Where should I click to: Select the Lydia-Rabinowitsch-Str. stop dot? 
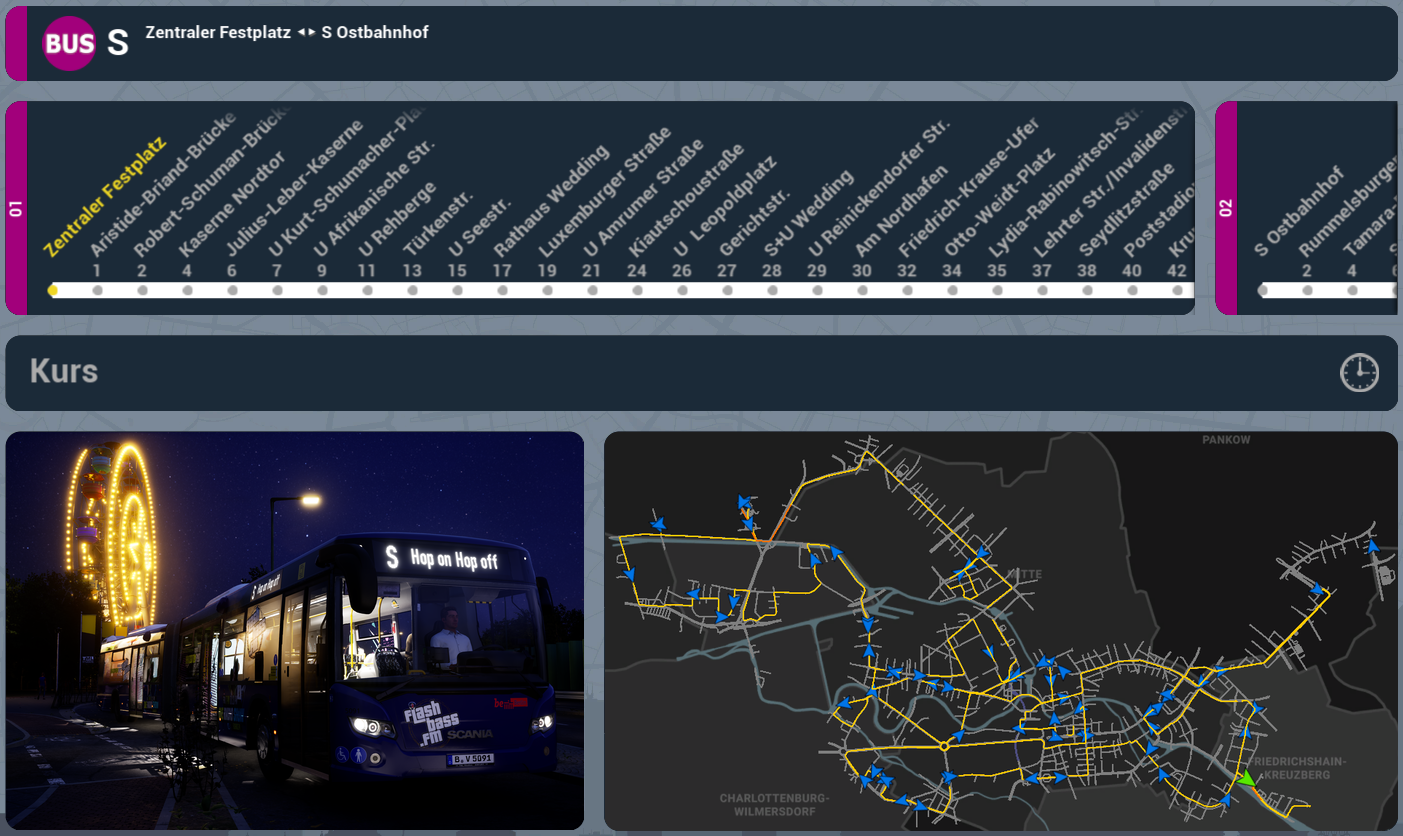tap(997, 290)
